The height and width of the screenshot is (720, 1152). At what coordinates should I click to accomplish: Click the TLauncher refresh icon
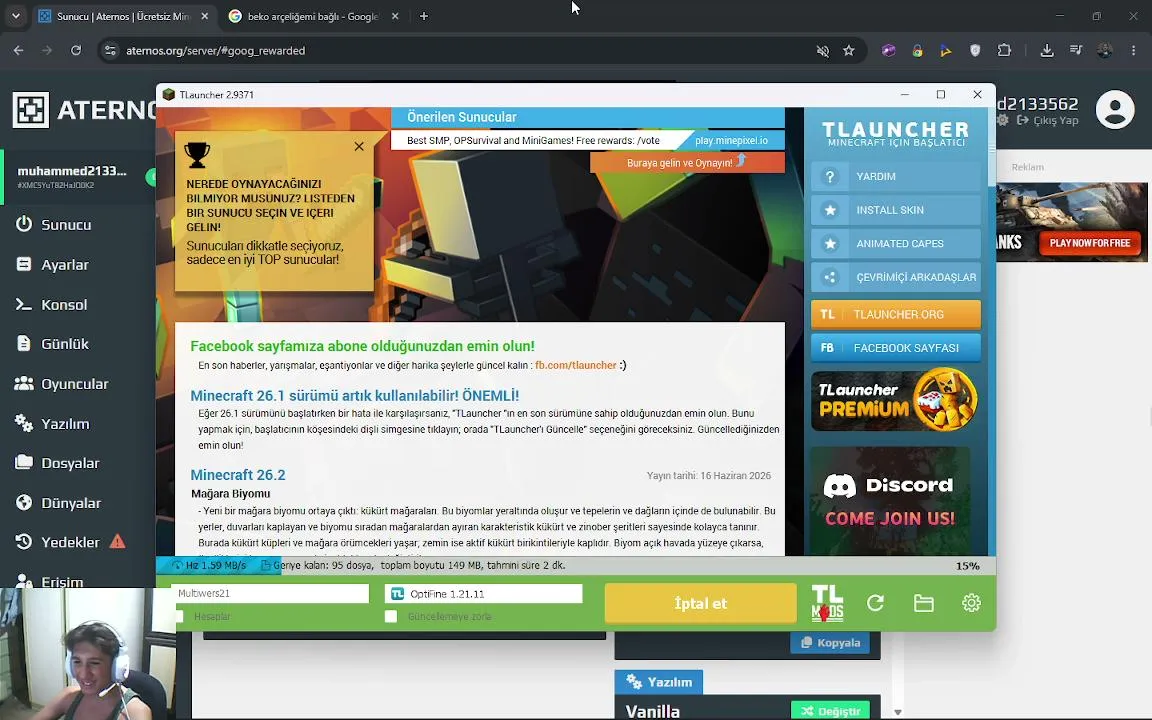click(x=875, y=603)
